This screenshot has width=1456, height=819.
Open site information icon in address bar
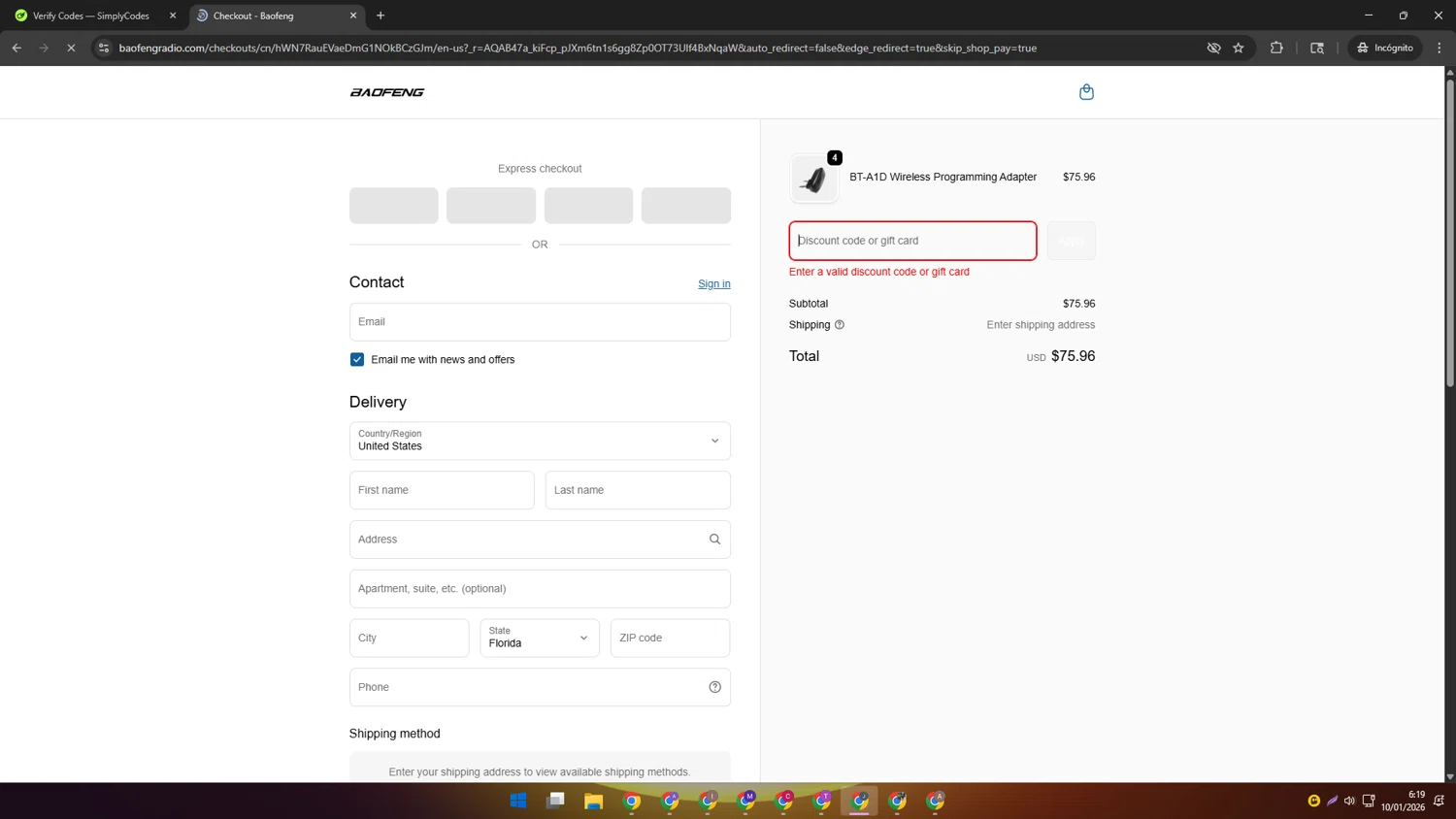pos(104,48)
